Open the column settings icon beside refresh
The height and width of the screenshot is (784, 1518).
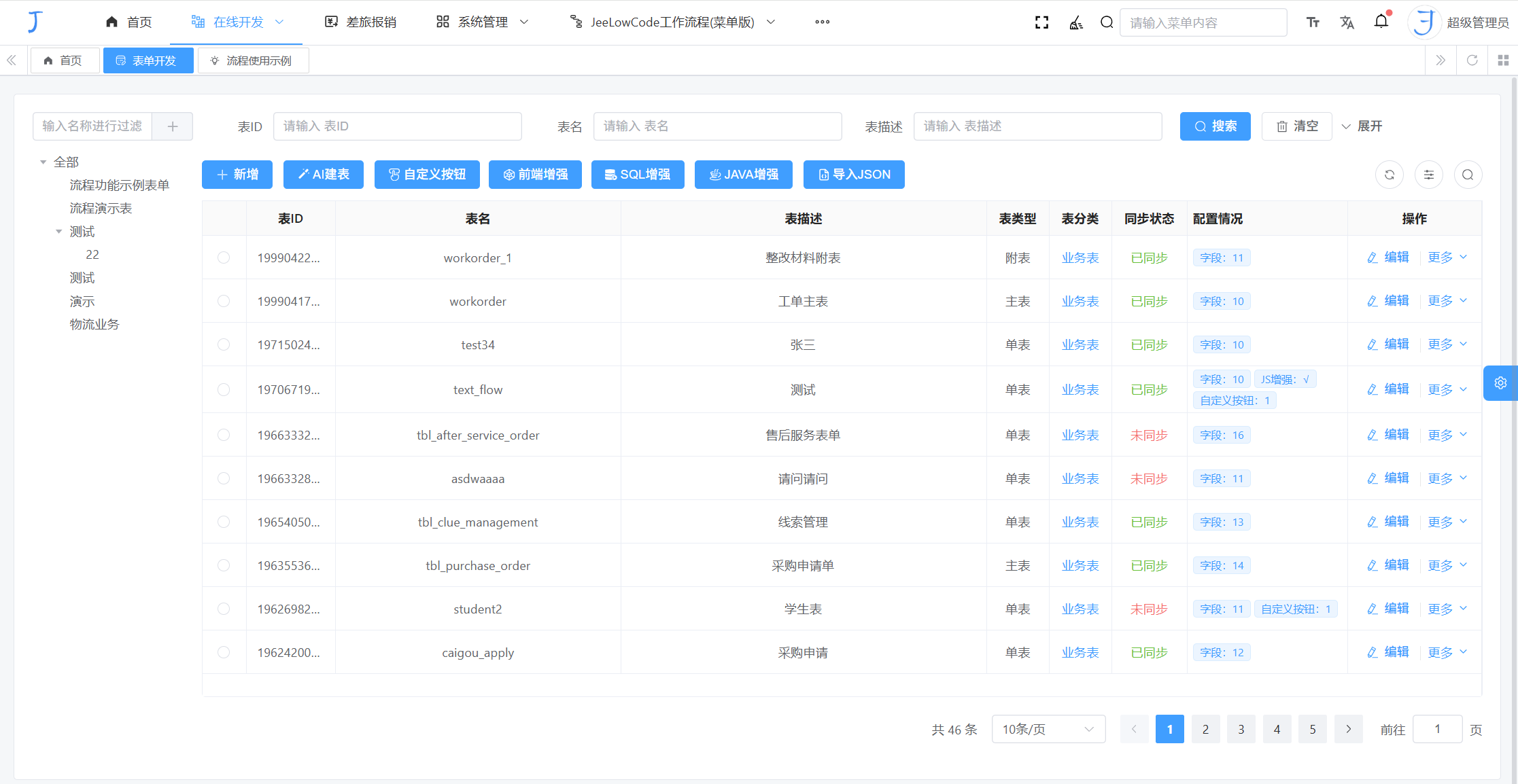[x=1428, y=175]
